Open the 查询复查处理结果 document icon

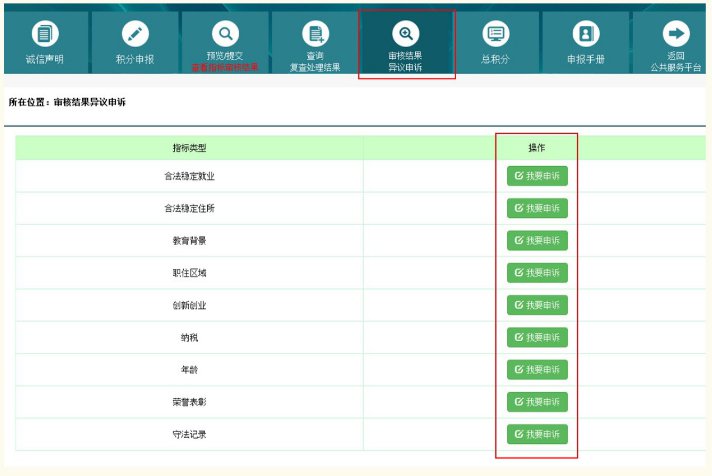pyautogui.click(x=316, y=34)
